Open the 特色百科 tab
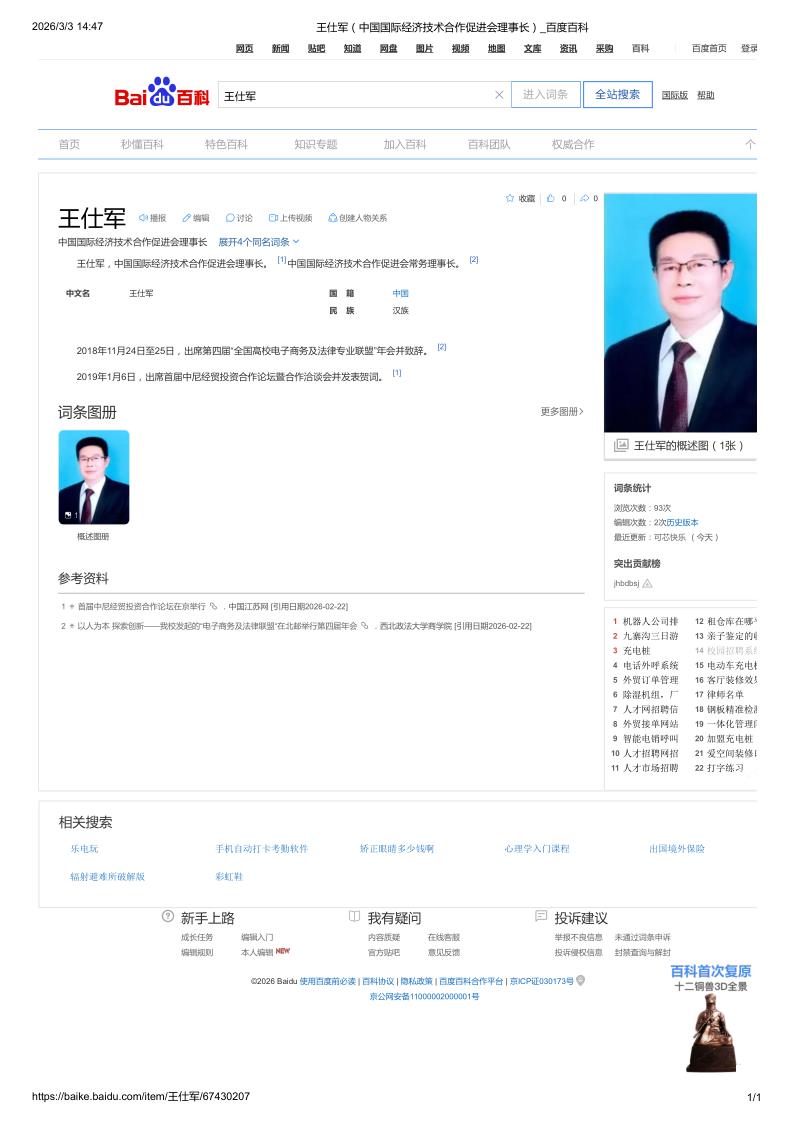This screenshot has width=794, height=1123. tap(226, 144)
